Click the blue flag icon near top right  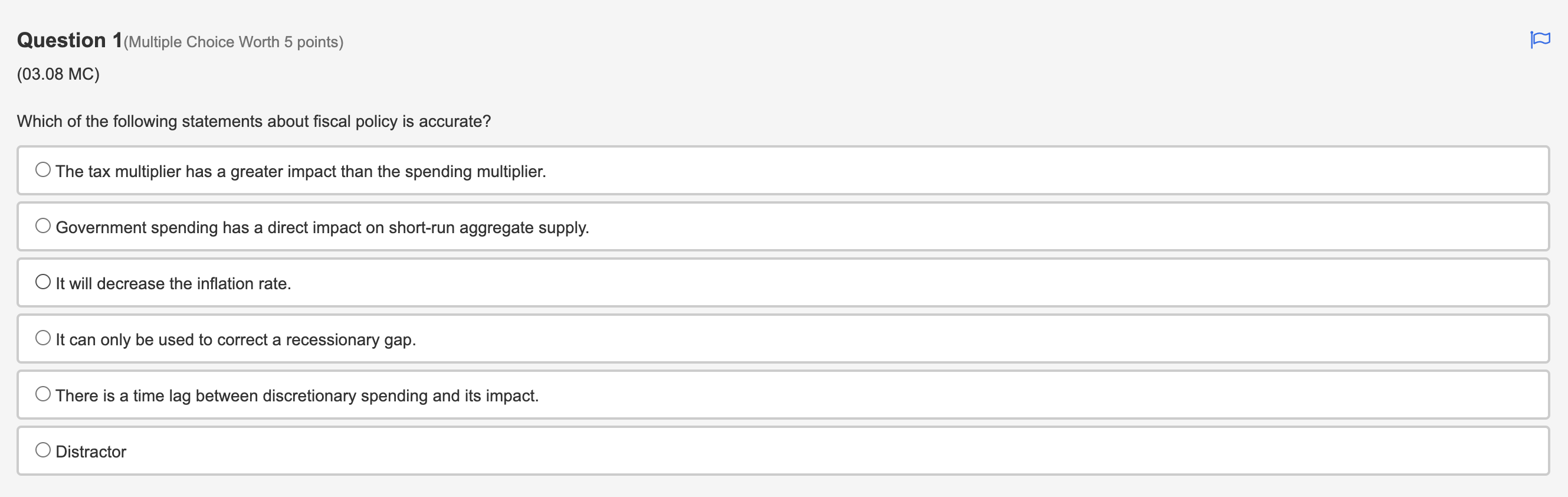(1541, 39)
